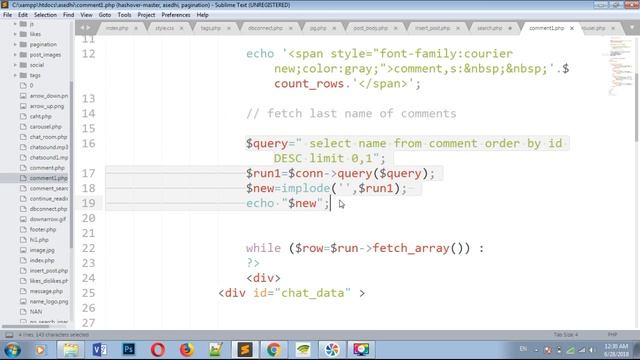The width and height of the screenshot is (640, 360).
Task: Expand the social folder
Action: pos(15,65)
